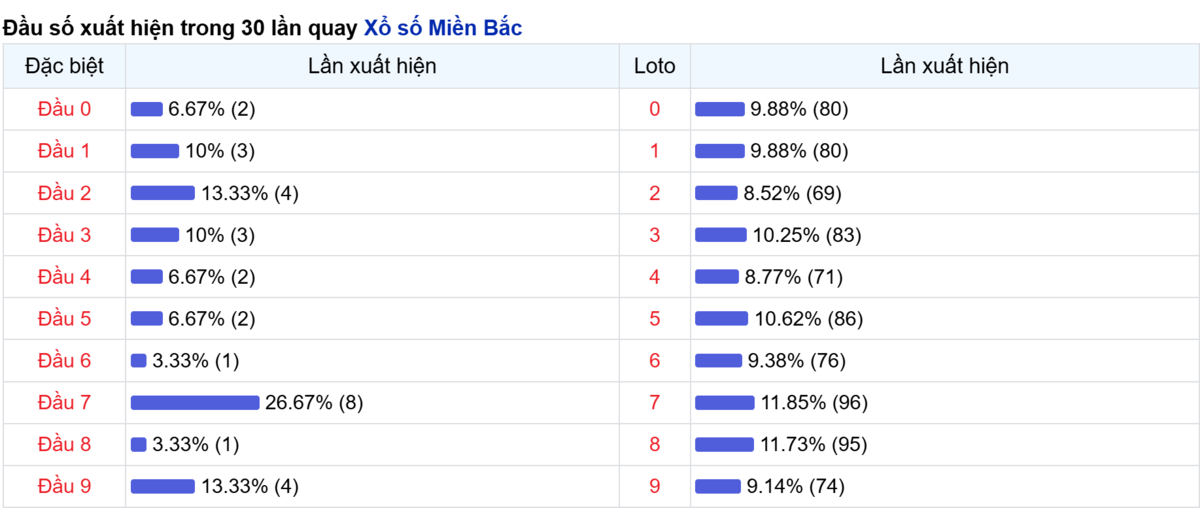Click the left Lần xuất hiện header
Viewport: 1200px width, 508px height.
point(372,67)
